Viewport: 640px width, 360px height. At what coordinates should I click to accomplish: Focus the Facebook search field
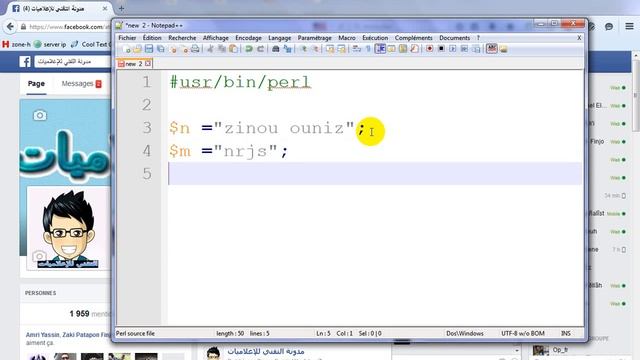point(73,62)
